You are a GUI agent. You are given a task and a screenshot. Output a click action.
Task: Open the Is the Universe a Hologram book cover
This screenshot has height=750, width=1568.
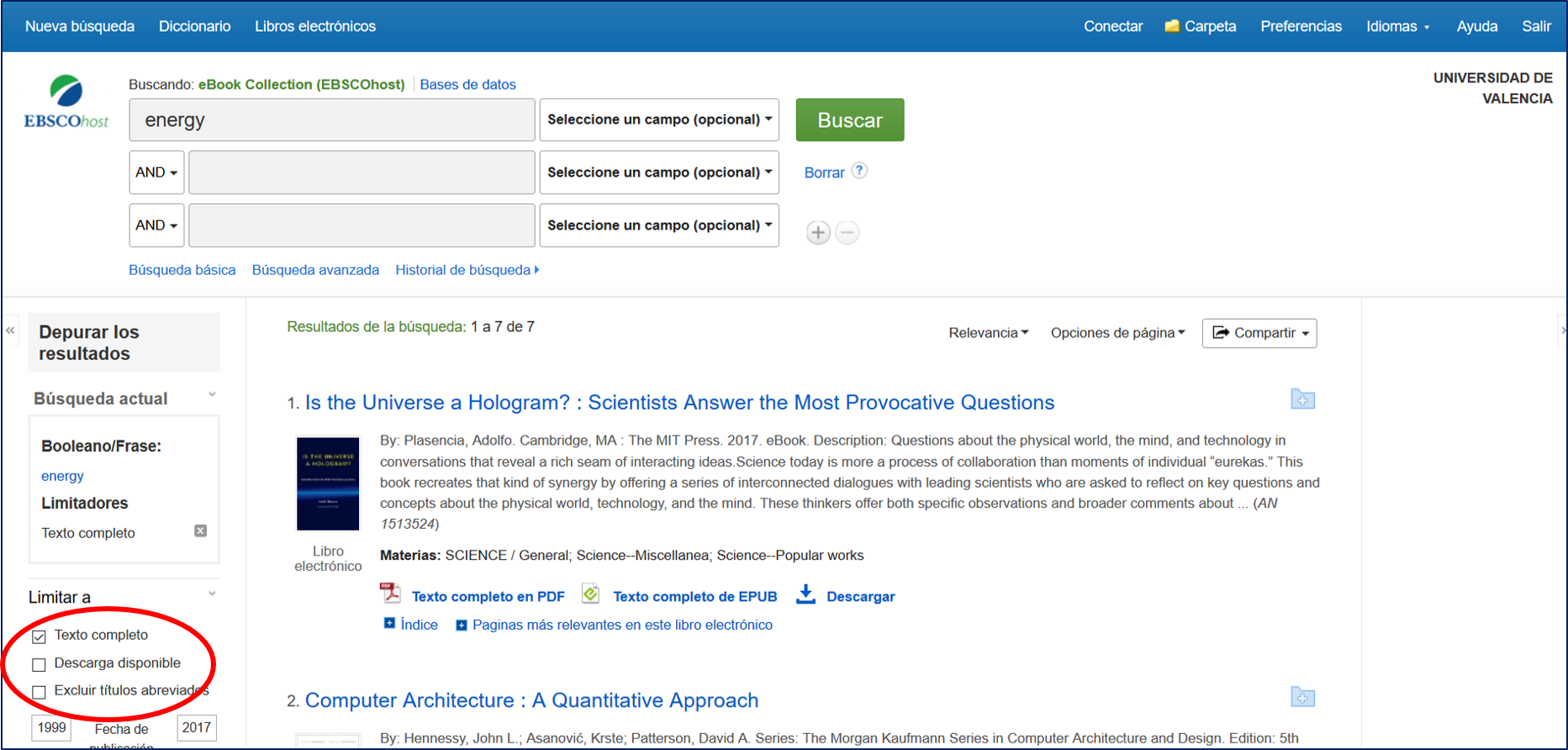point(328,483)
